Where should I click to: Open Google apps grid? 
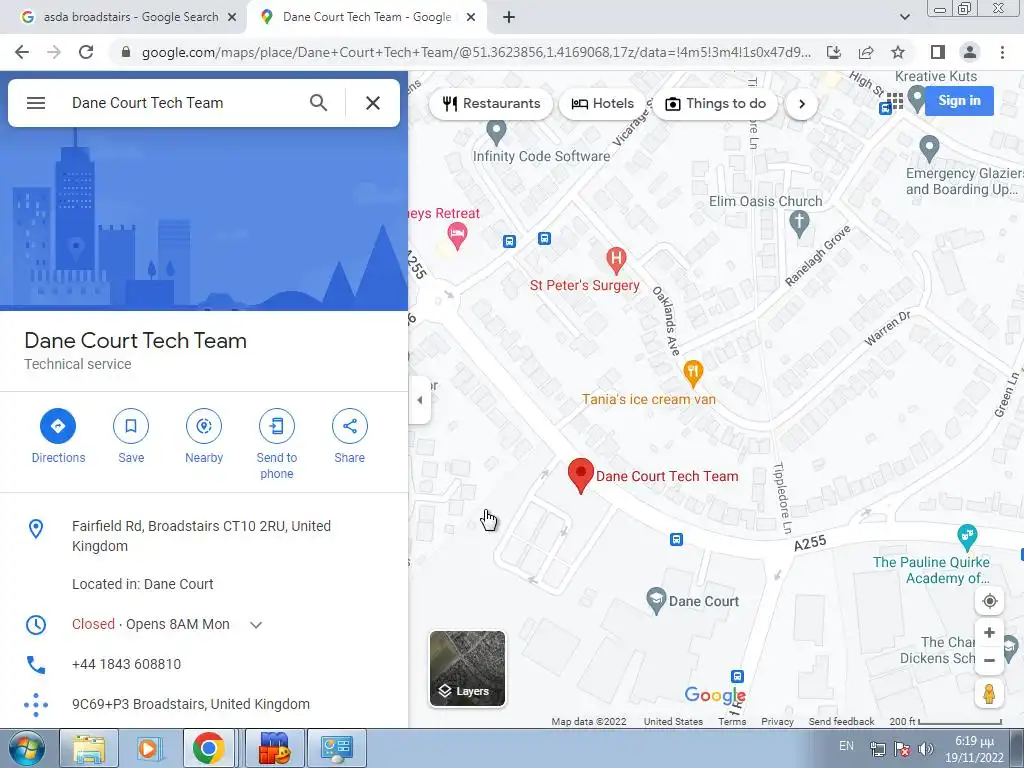[x=895, y=101]
